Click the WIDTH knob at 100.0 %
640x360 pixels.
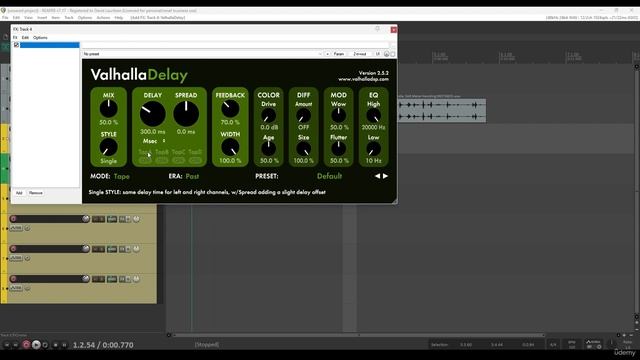tap(230, 147)
